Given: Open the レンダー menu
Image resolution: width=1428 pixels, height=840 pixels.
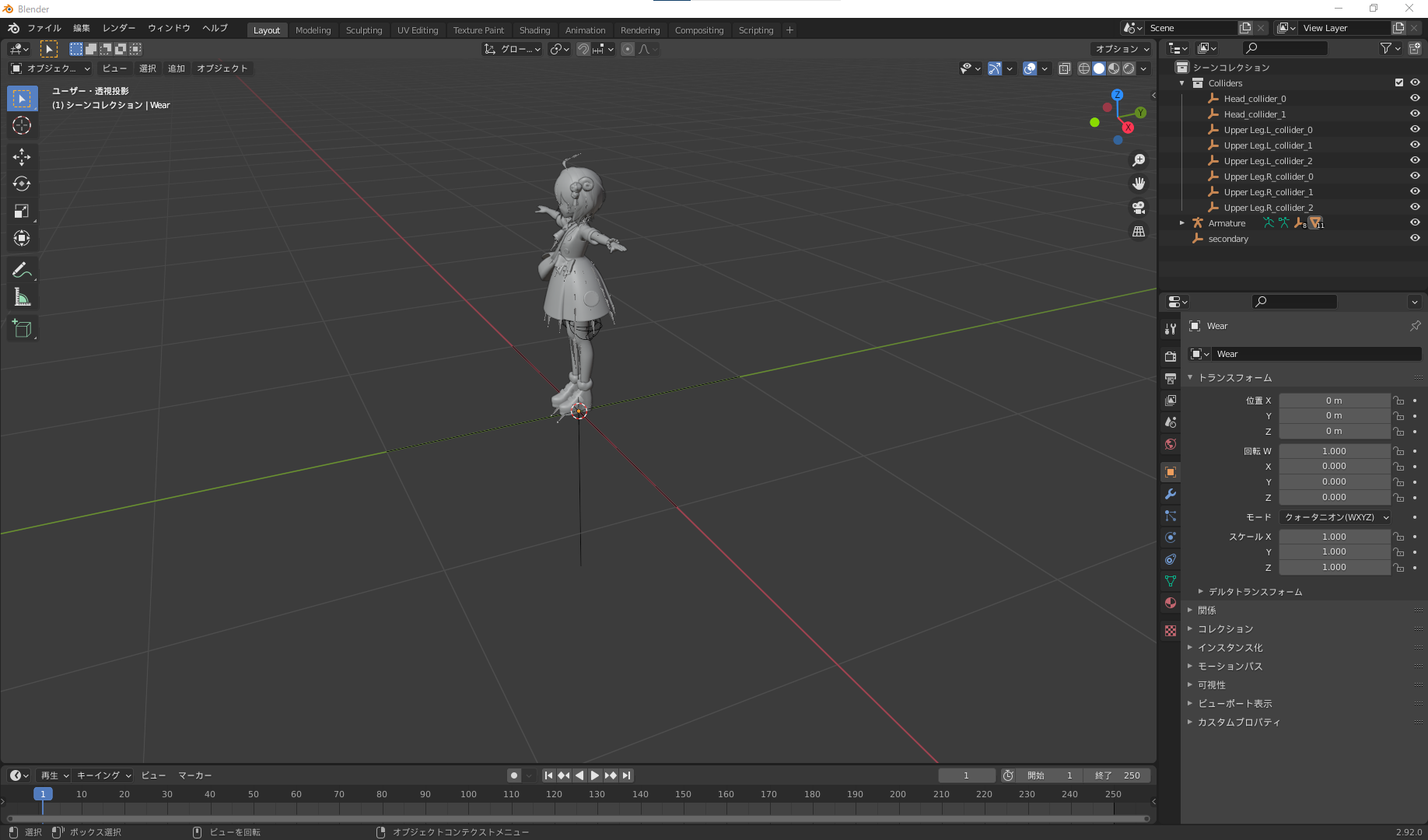Looking at the screenshot, I should point(119,28).
